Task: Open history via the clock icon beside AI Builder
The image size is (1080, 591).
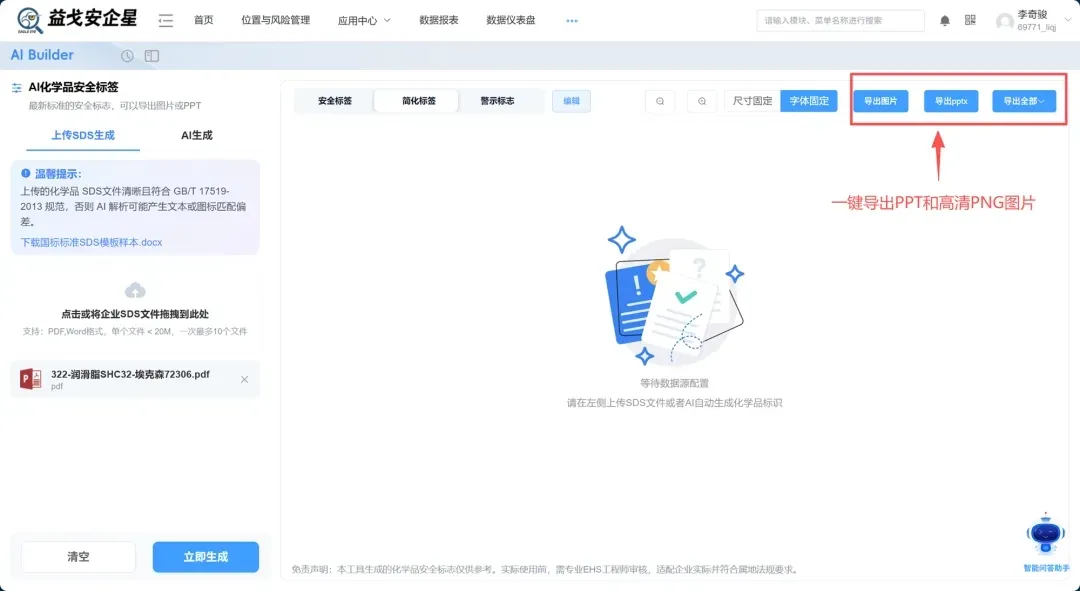Action: [x=127, y=56]
